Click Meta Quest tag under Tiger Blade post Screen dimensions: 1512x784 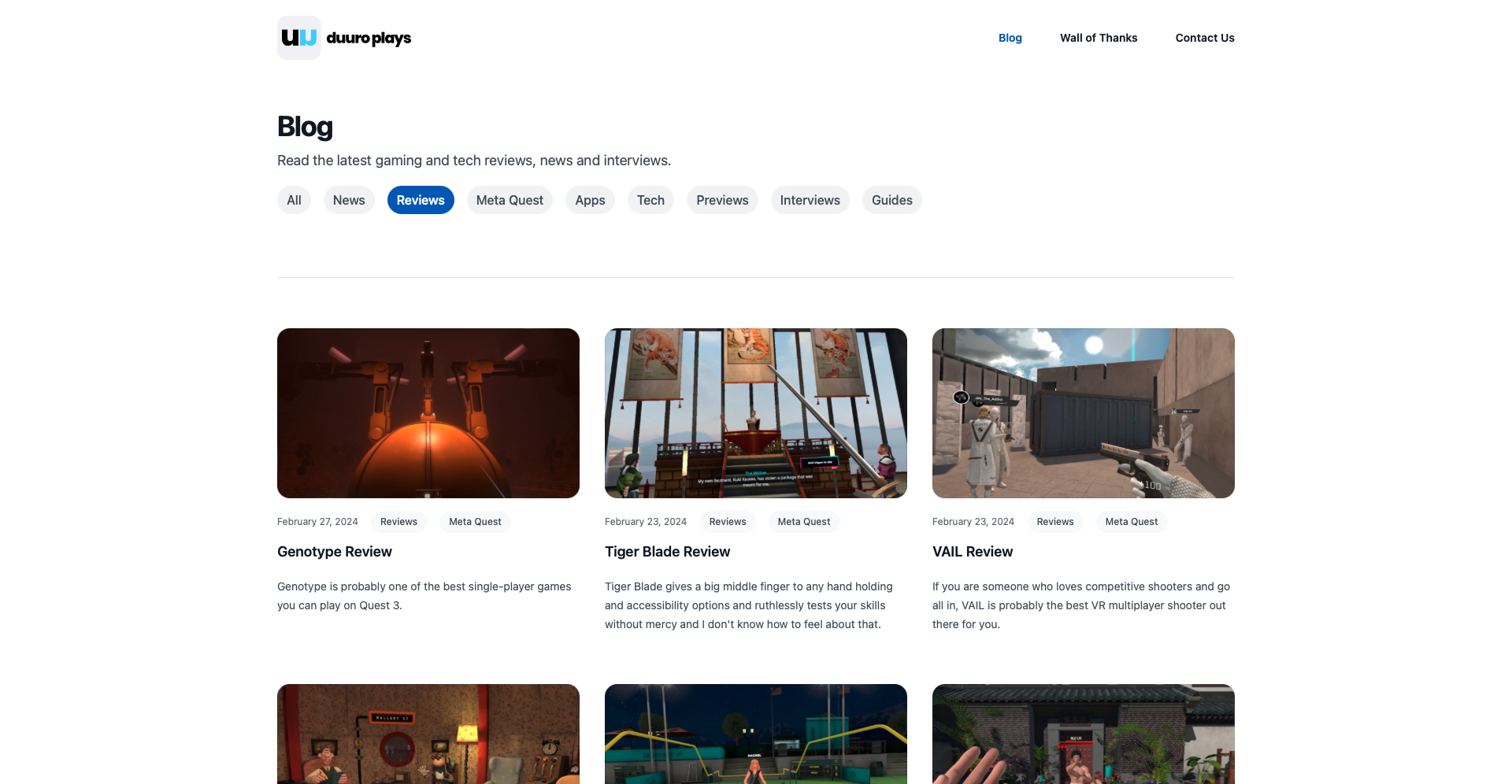tap(804, 522)
